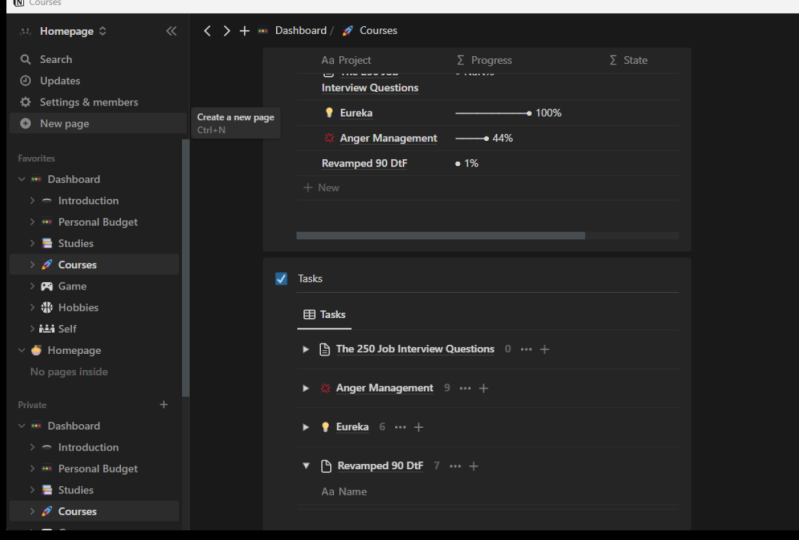Select the Tasks table view tab
This screenshot has width=799, height=540.
pyautogui.click(x=324, y=314)
